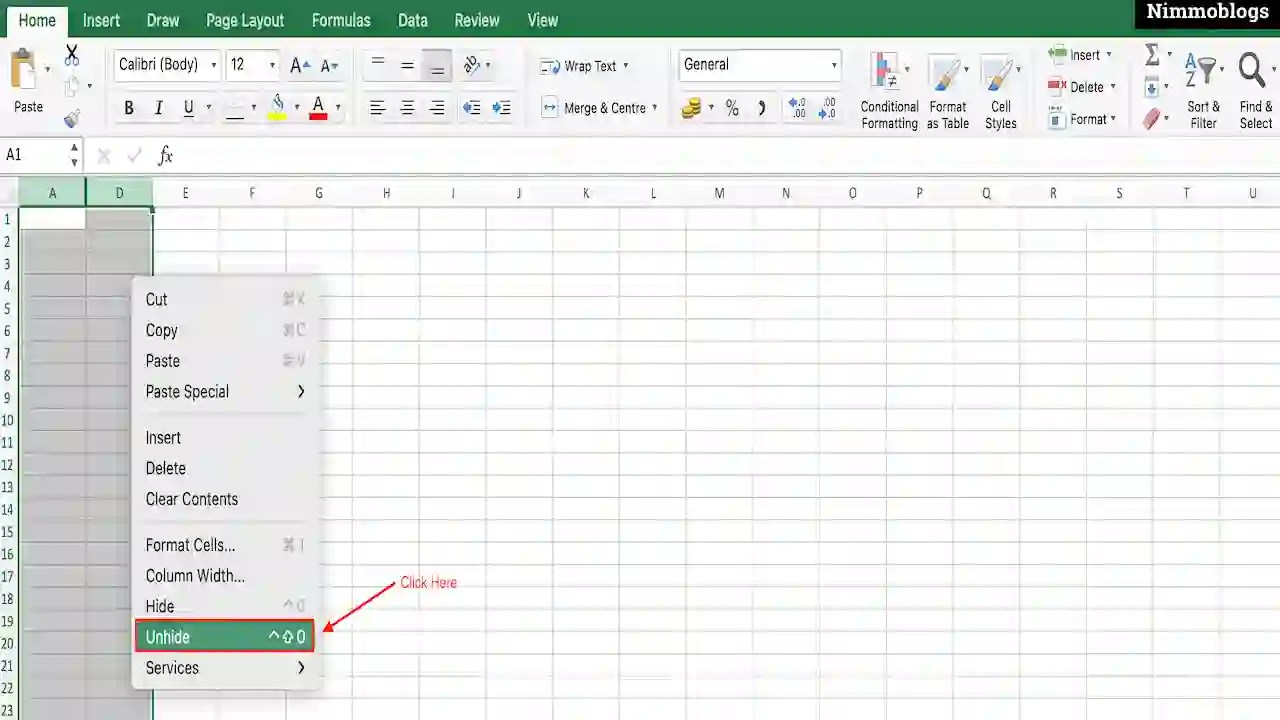Toggle bold formatting
The image size is (1280, 720).
(x=128, y=107)
